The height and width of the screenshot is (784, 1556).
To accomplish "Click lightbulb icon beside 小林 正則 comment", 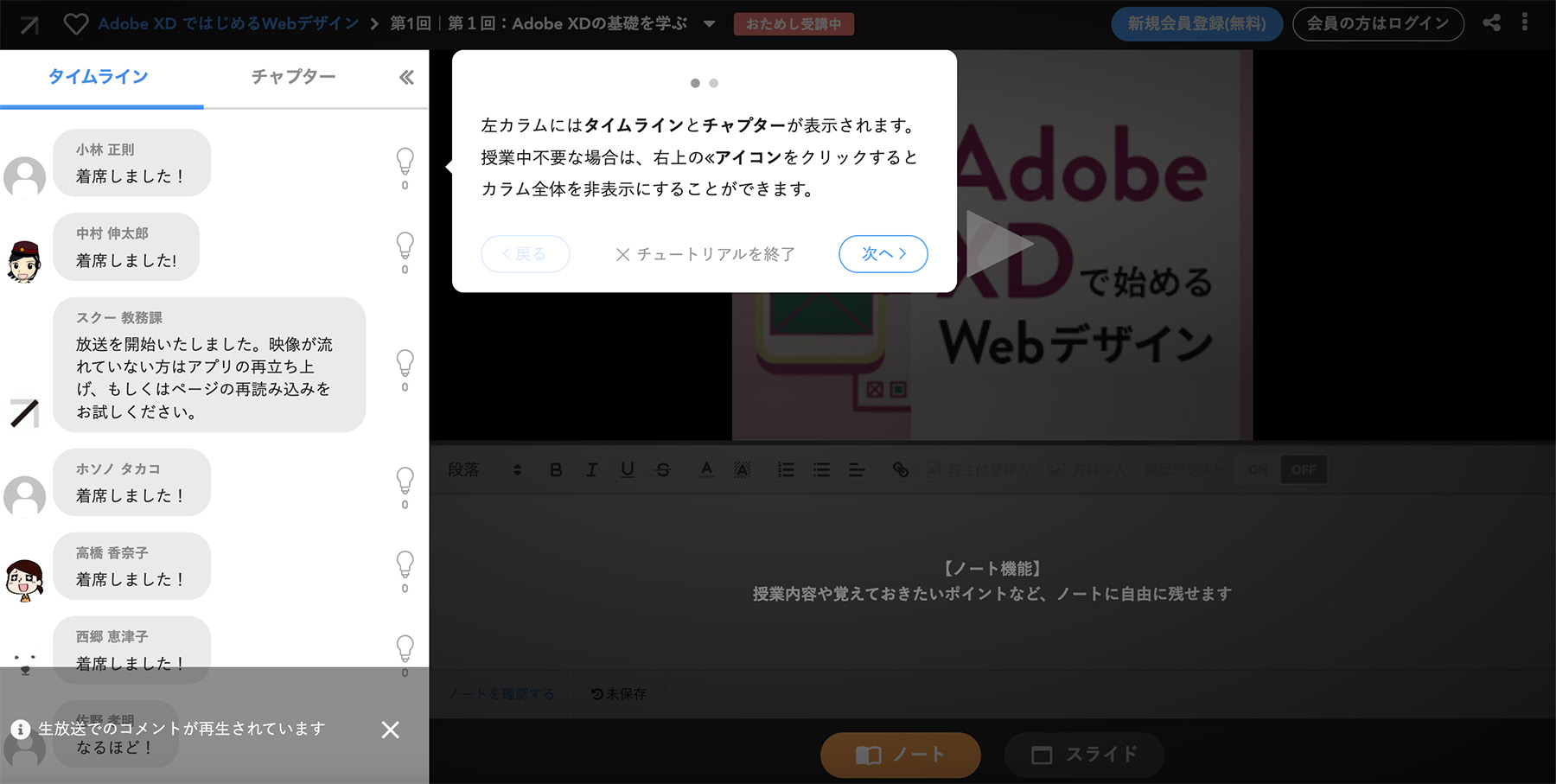I will (405, 162).
